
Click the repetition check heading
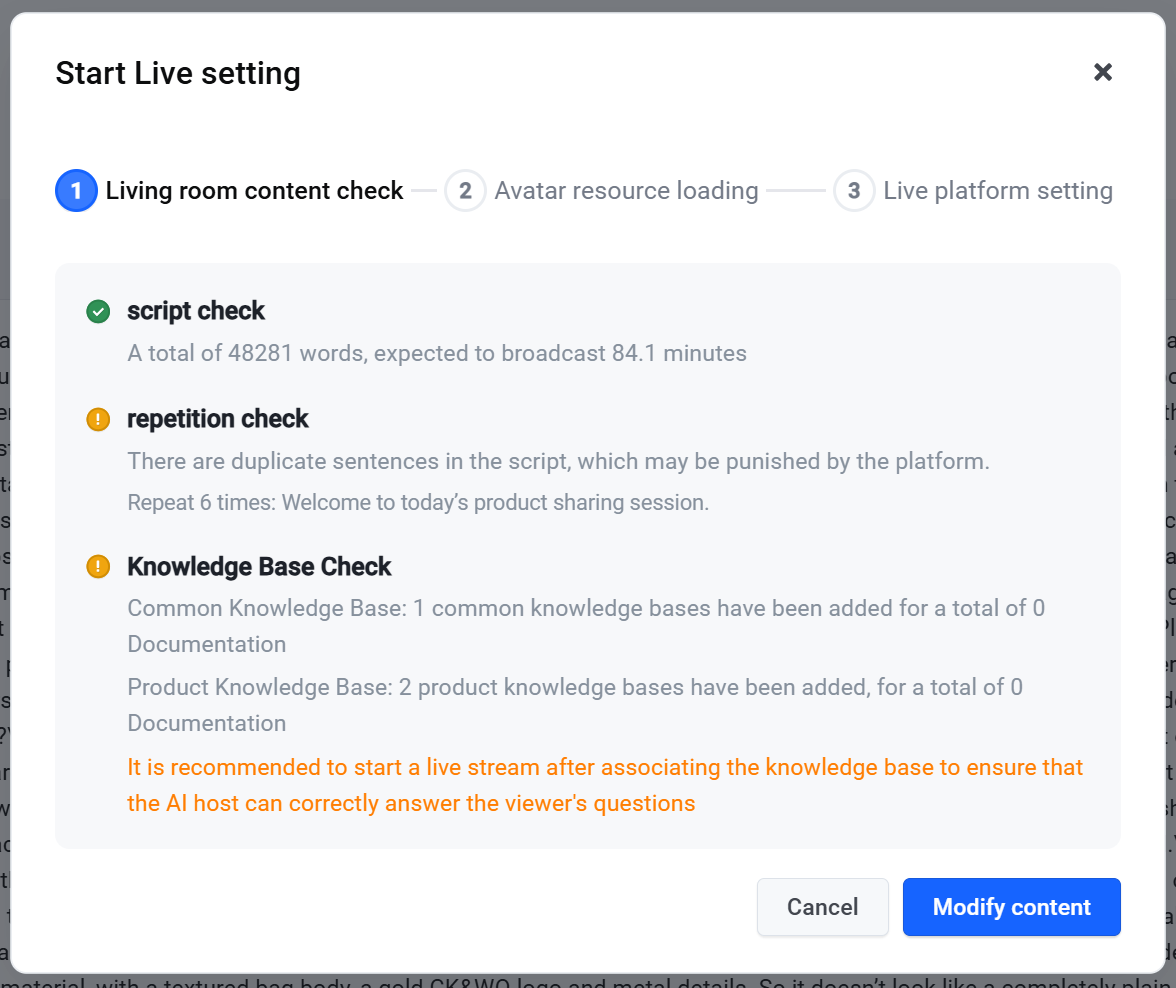(x=218, y=419)
